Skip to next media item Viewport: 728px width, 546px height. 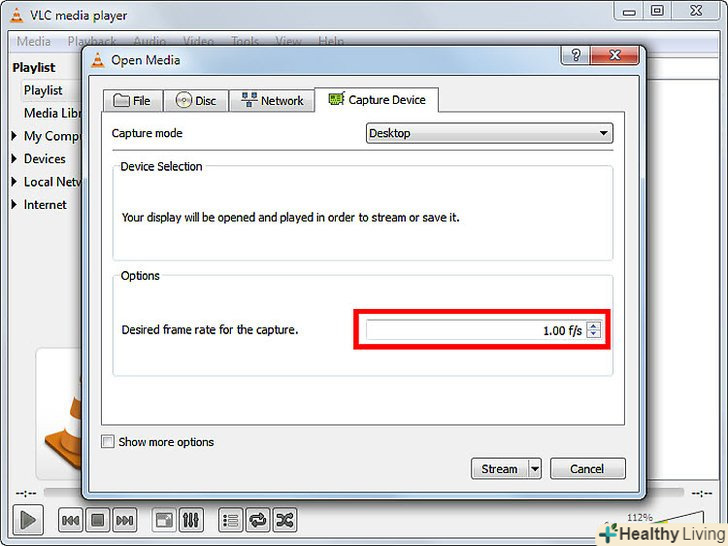124,520
